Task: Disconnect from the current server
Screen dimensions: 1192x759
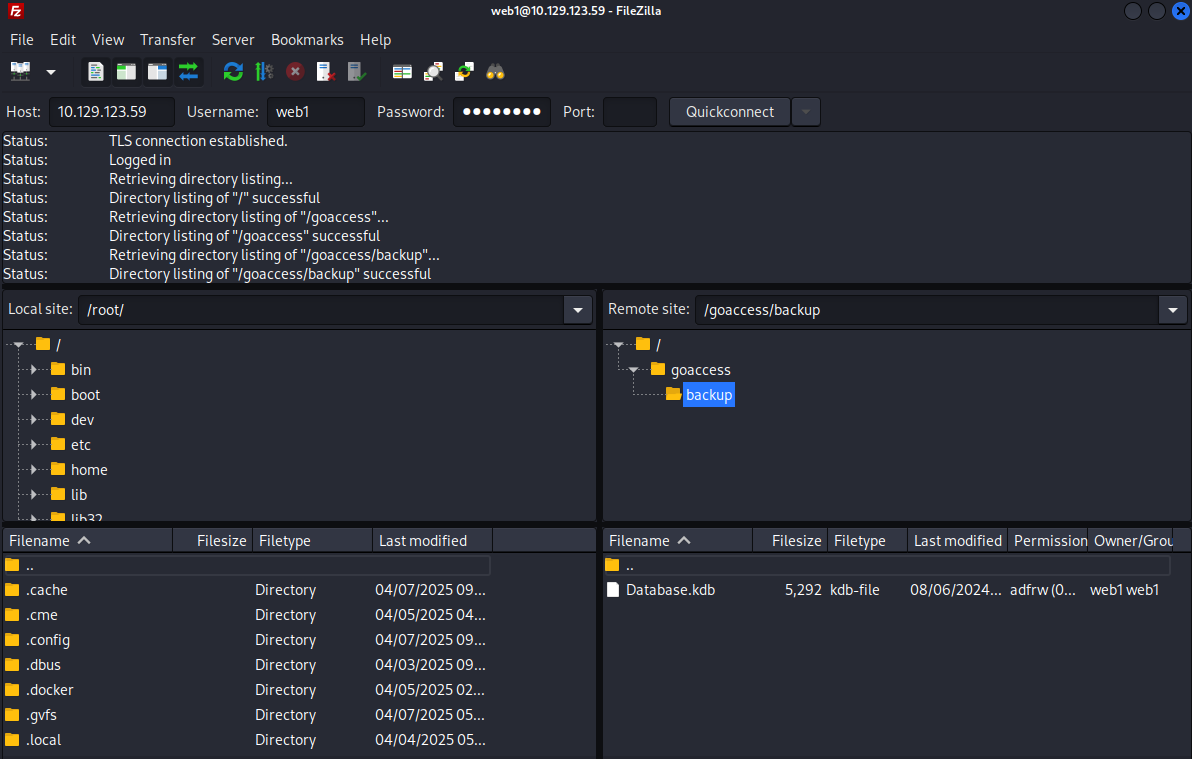Action: click(x=326, y=71)
